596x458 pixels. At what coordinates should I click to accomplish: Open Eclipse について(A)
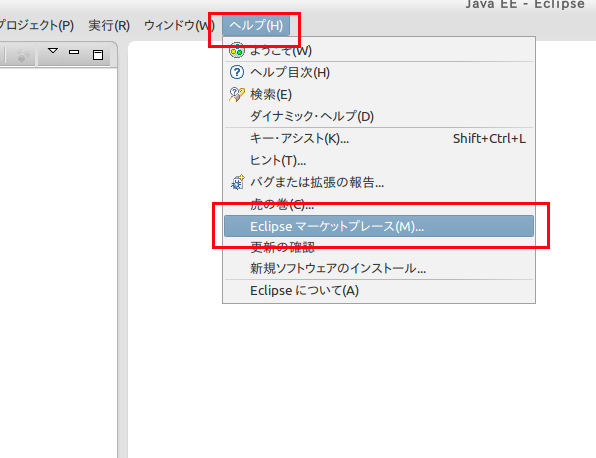tap(379, 291)
